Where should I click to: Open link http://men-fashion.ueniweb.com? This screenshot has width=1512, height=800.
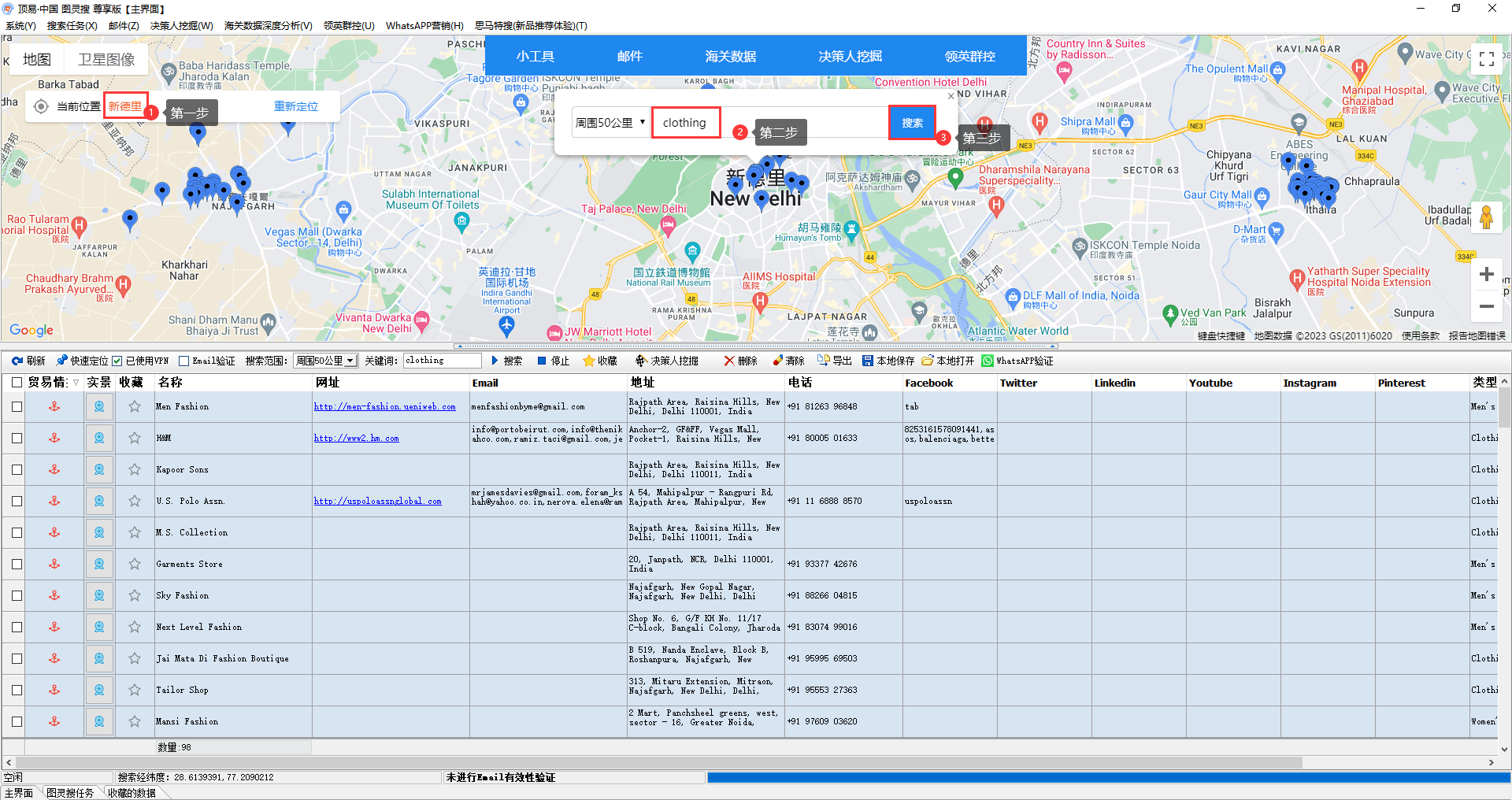click(x=384, y=406)
